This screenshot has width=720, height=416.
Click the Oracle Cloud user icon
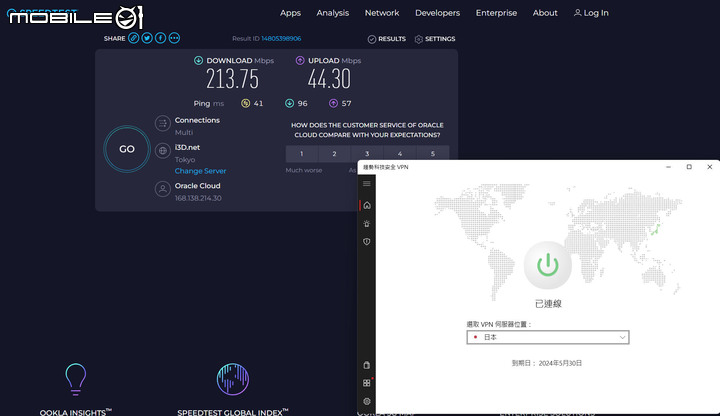point(163,189)
